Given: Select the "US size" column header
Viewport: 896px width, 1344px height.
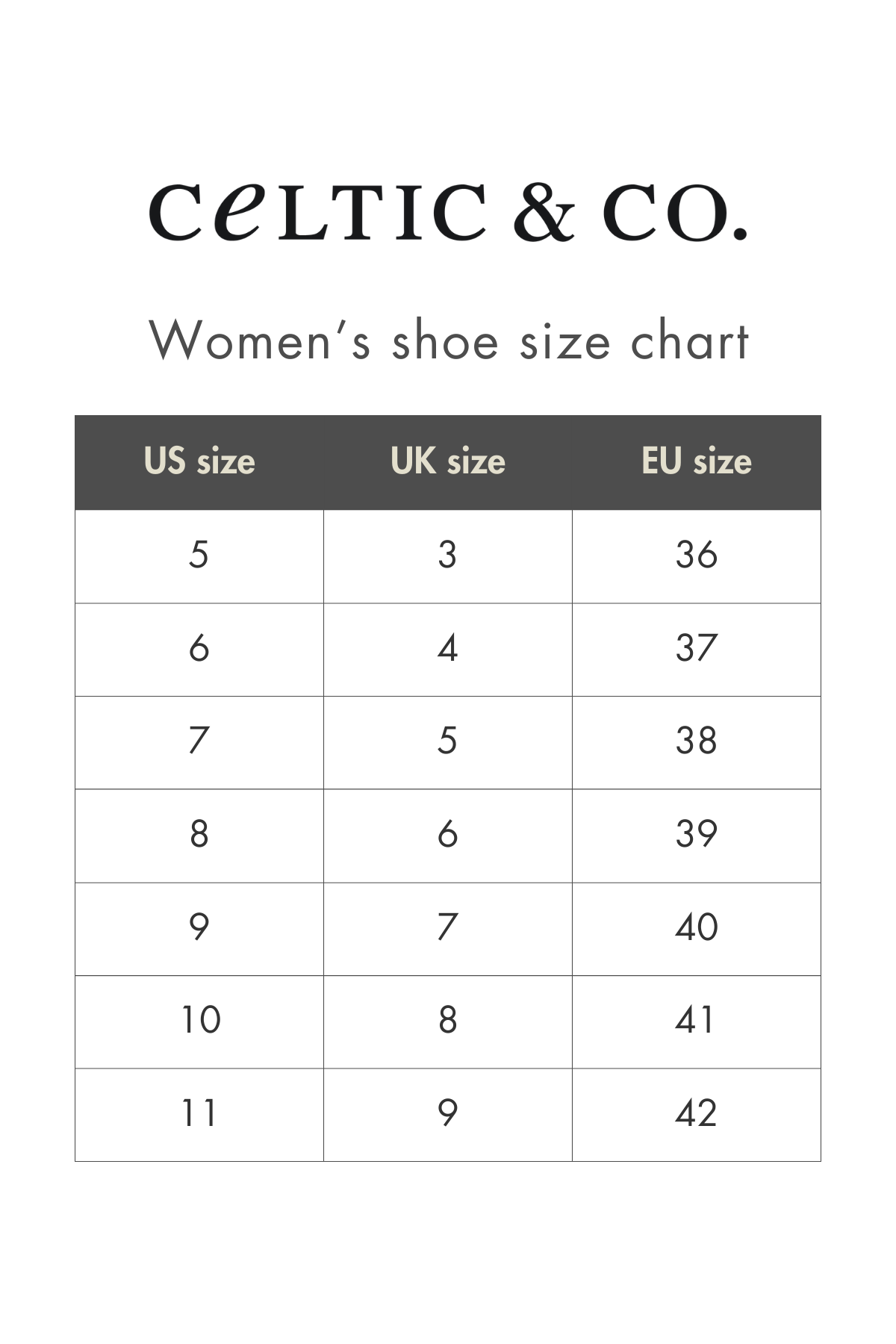Looking at the screenshot, I should (x=199, y=461).
